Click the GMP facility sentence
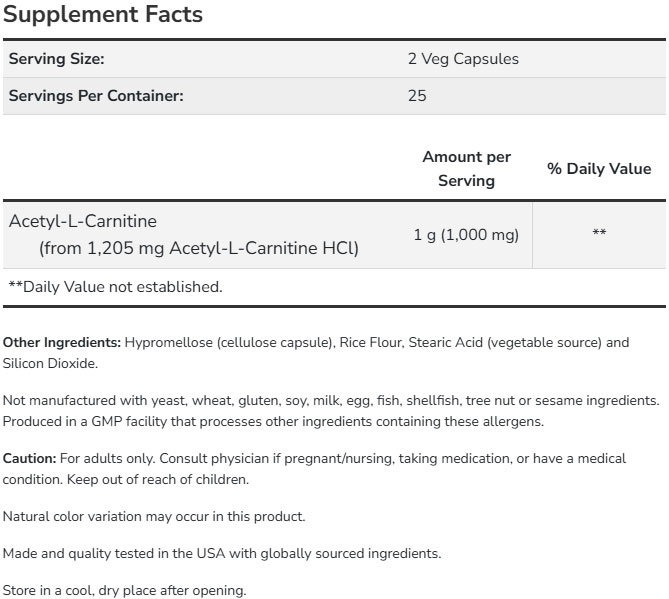The width and height of the screenshot is (669, 599). (x=273, y=421)
